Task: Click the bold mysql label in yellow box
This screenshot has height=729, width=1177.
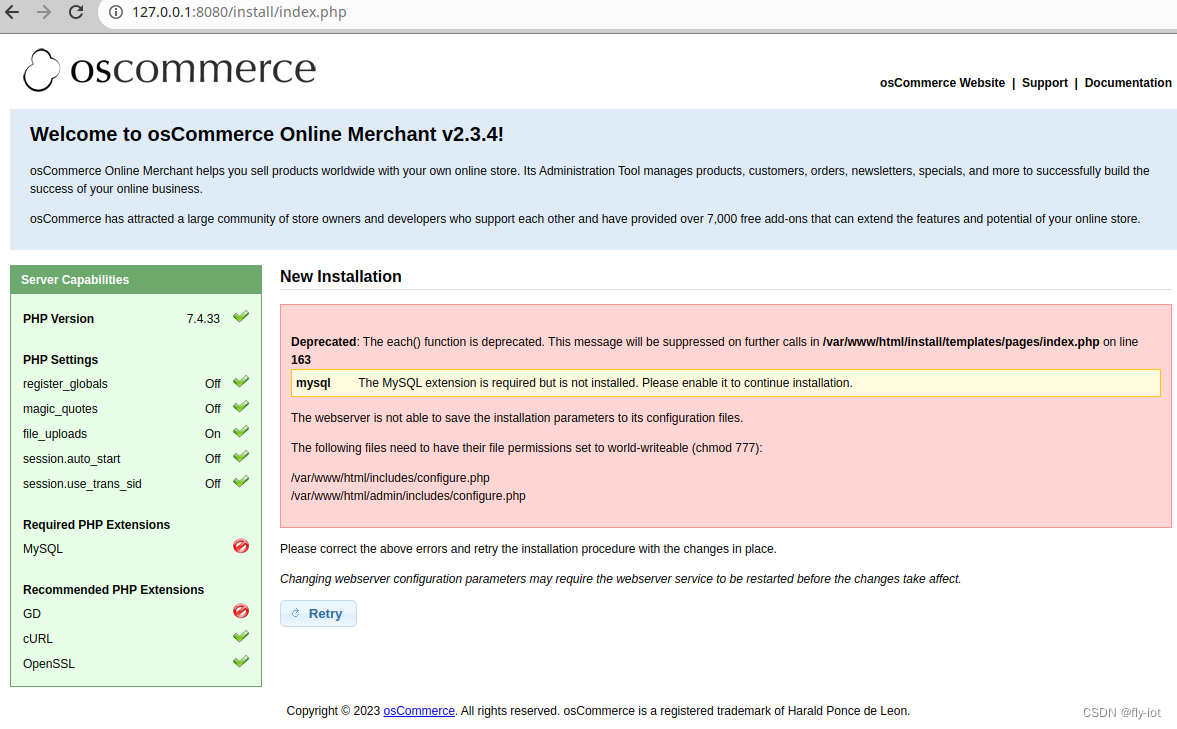Action: click(x=313, y=383)
